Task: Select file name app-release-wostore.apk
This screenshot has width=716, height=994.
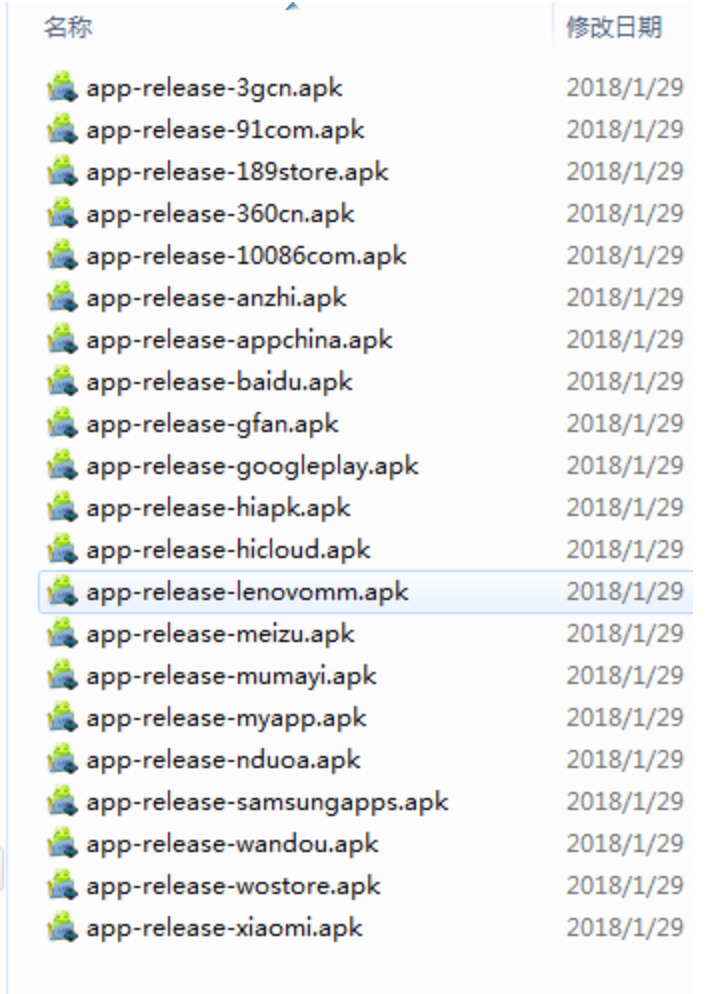Action: (x=233, y=887)
